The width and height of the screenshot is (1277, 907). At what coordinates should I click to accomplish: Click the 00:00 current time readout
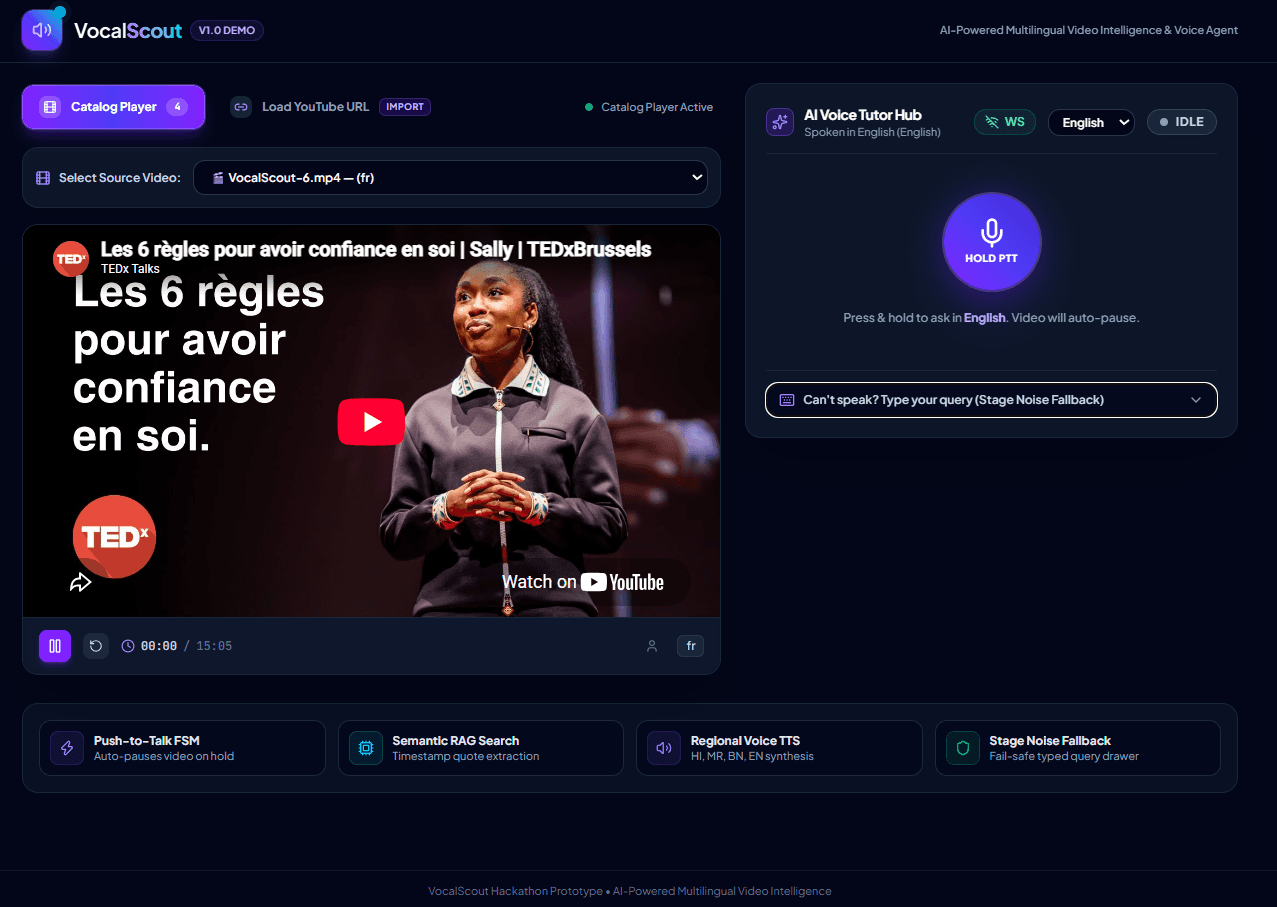coord(159,646)
